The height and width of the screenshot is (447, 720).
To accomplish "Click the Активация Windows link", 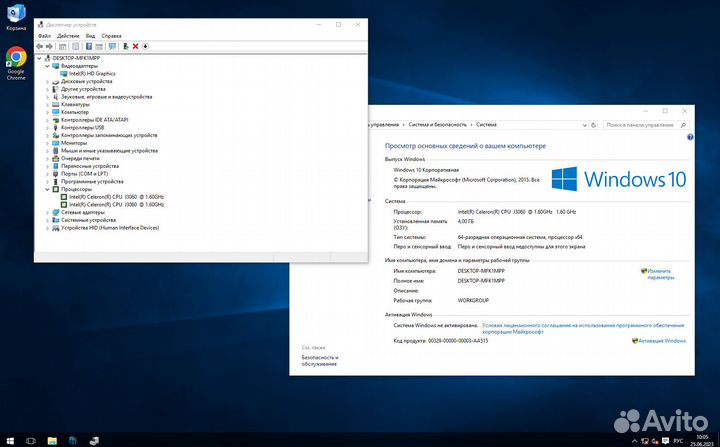I will coord(662,341).
